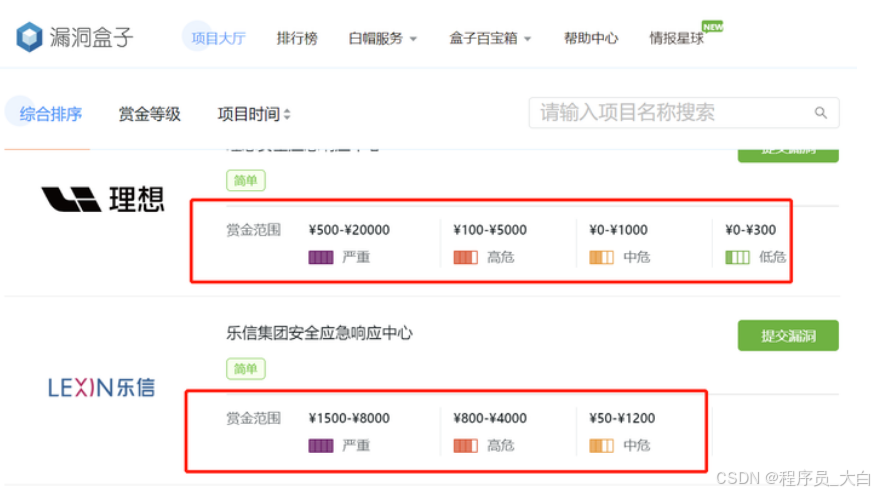876x493 pixels.
Task: Click the green 低危 severity icon in 理想 row
Action: click(x=737, y=257)
